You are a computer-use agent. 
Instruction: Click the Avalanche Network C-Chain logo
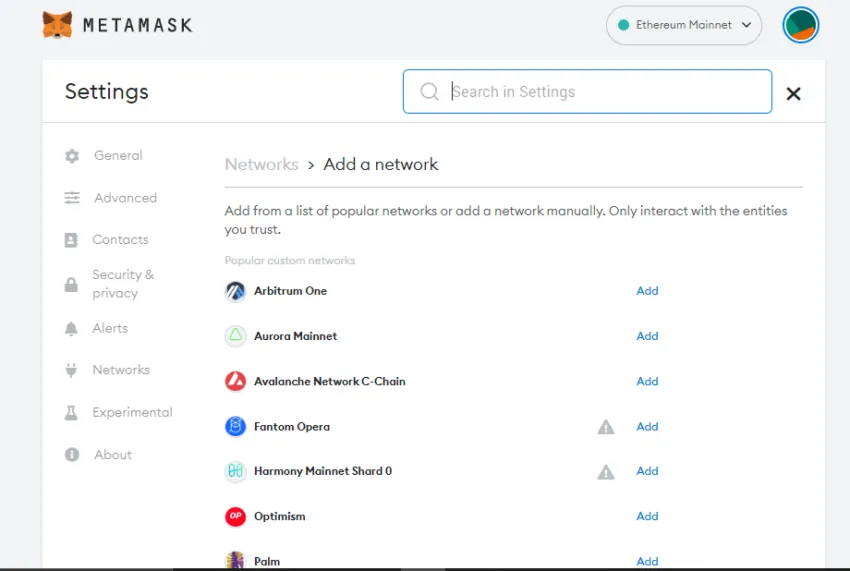tap(235, 381)
